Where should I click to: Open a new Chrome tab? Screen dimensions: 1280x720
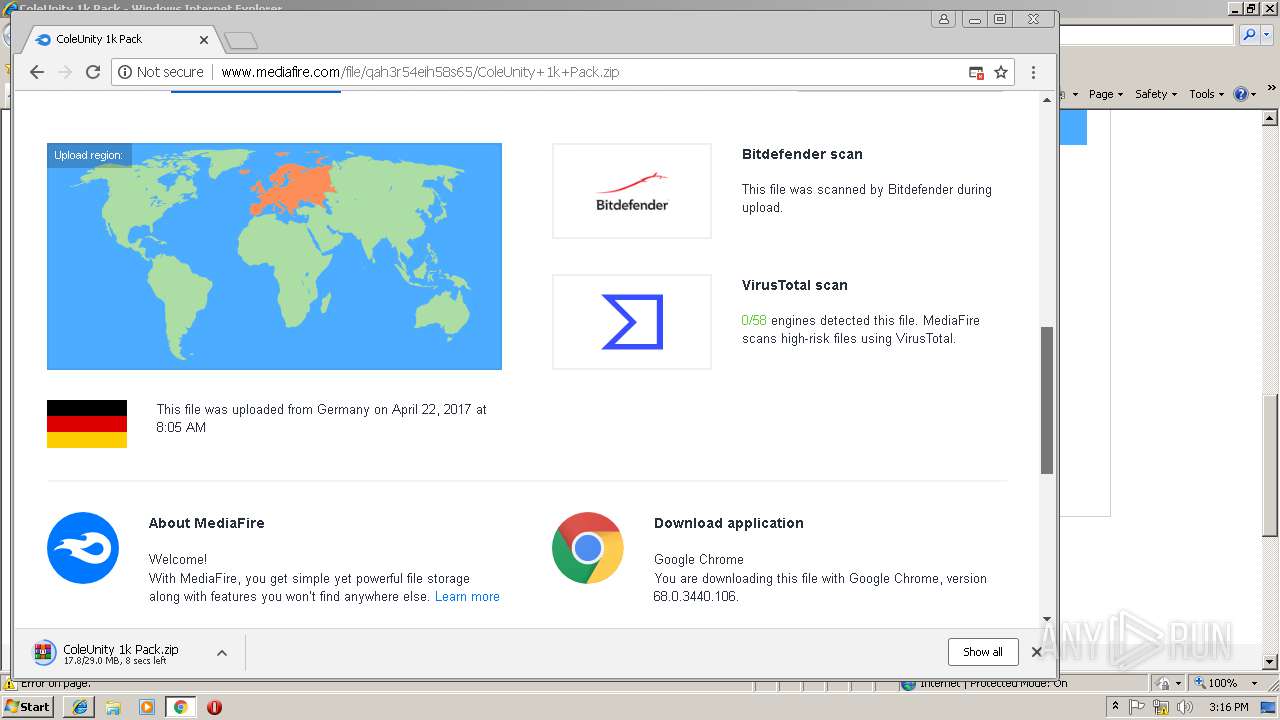coord(241,40)
